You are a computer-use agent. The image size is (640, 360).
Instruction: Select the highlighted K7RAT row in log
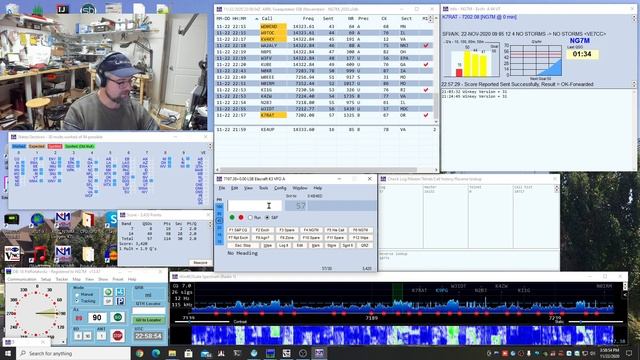tap(325, 116)
